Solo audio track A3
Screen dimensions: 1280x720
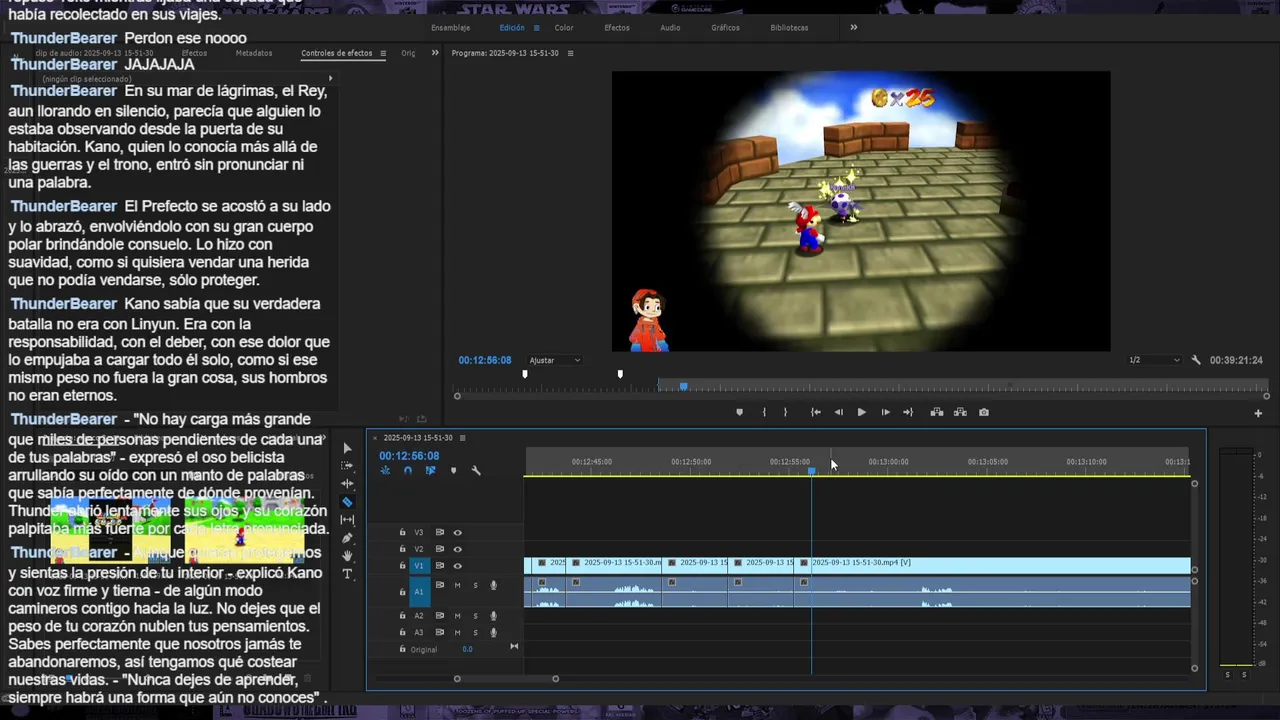(x=475, y=632)
